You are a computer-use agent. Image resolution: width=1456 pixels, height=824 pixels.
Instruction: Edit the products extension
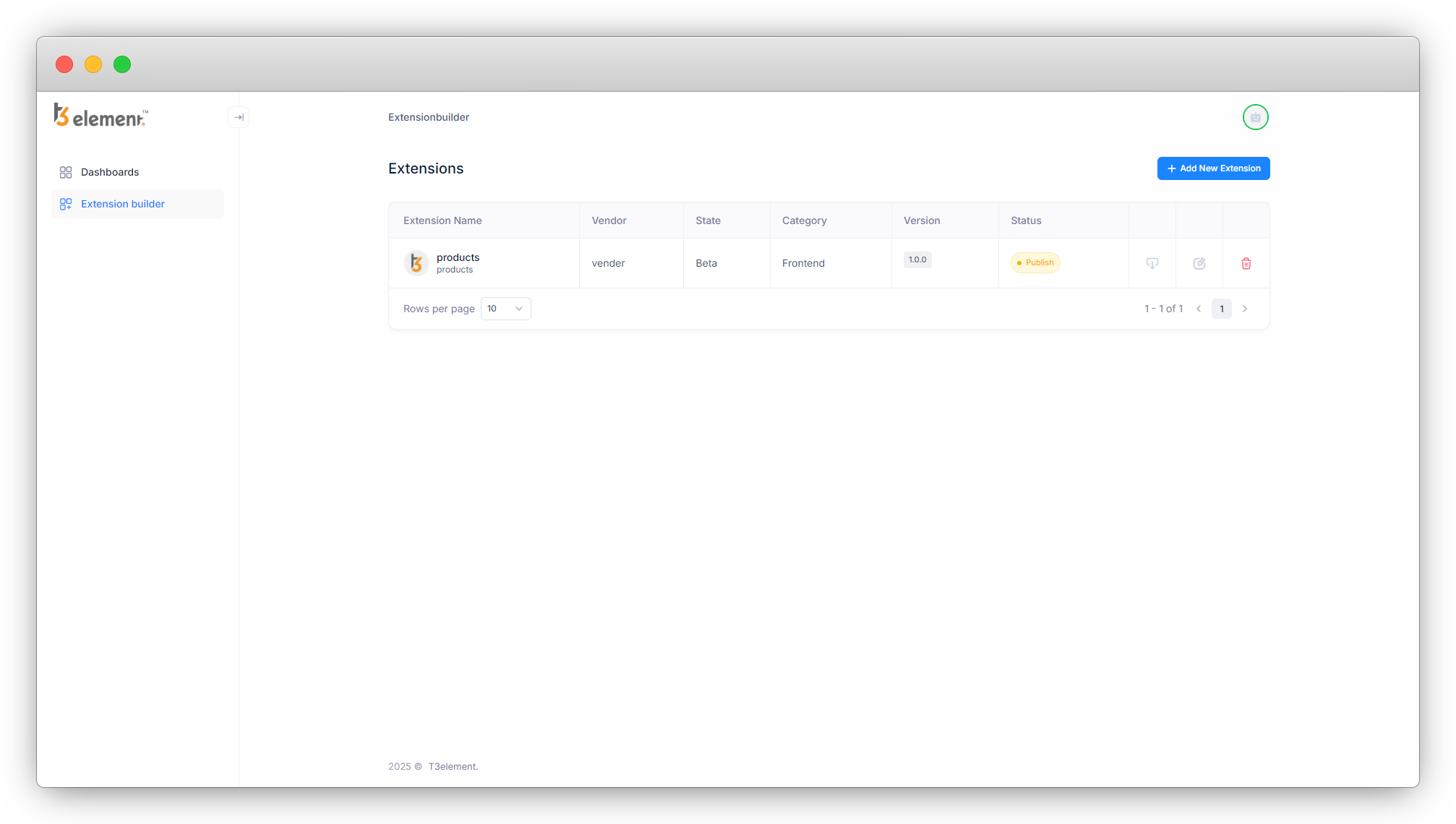[x=1199, y=263]
